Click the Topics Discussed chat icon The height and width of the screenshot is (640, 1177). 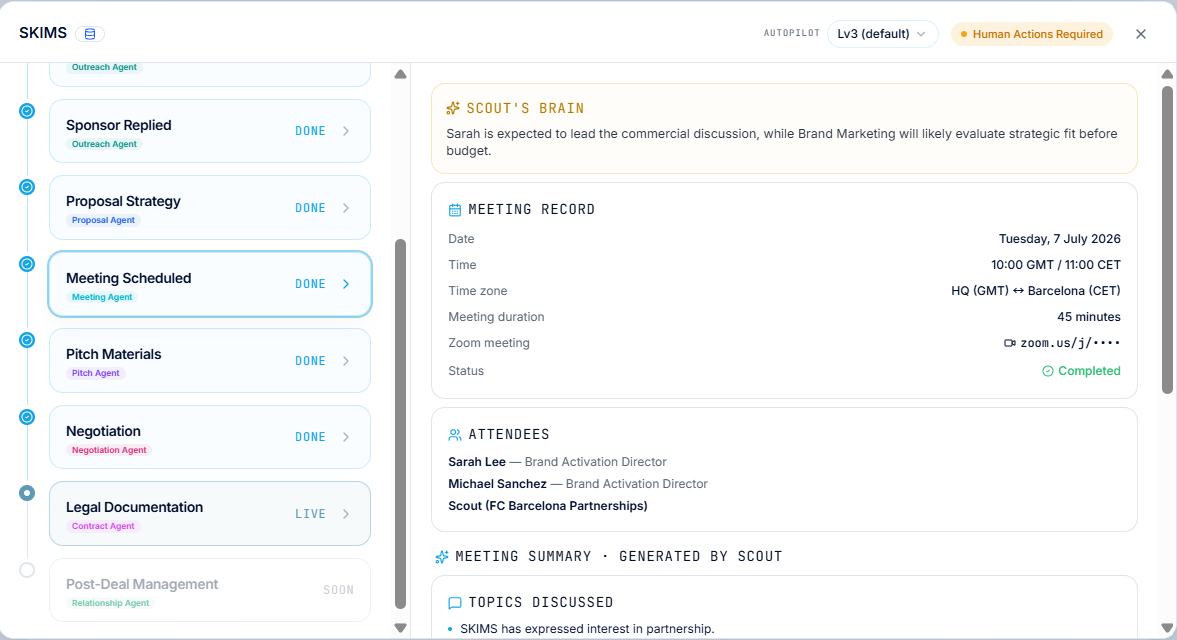(x=455, y=602)
